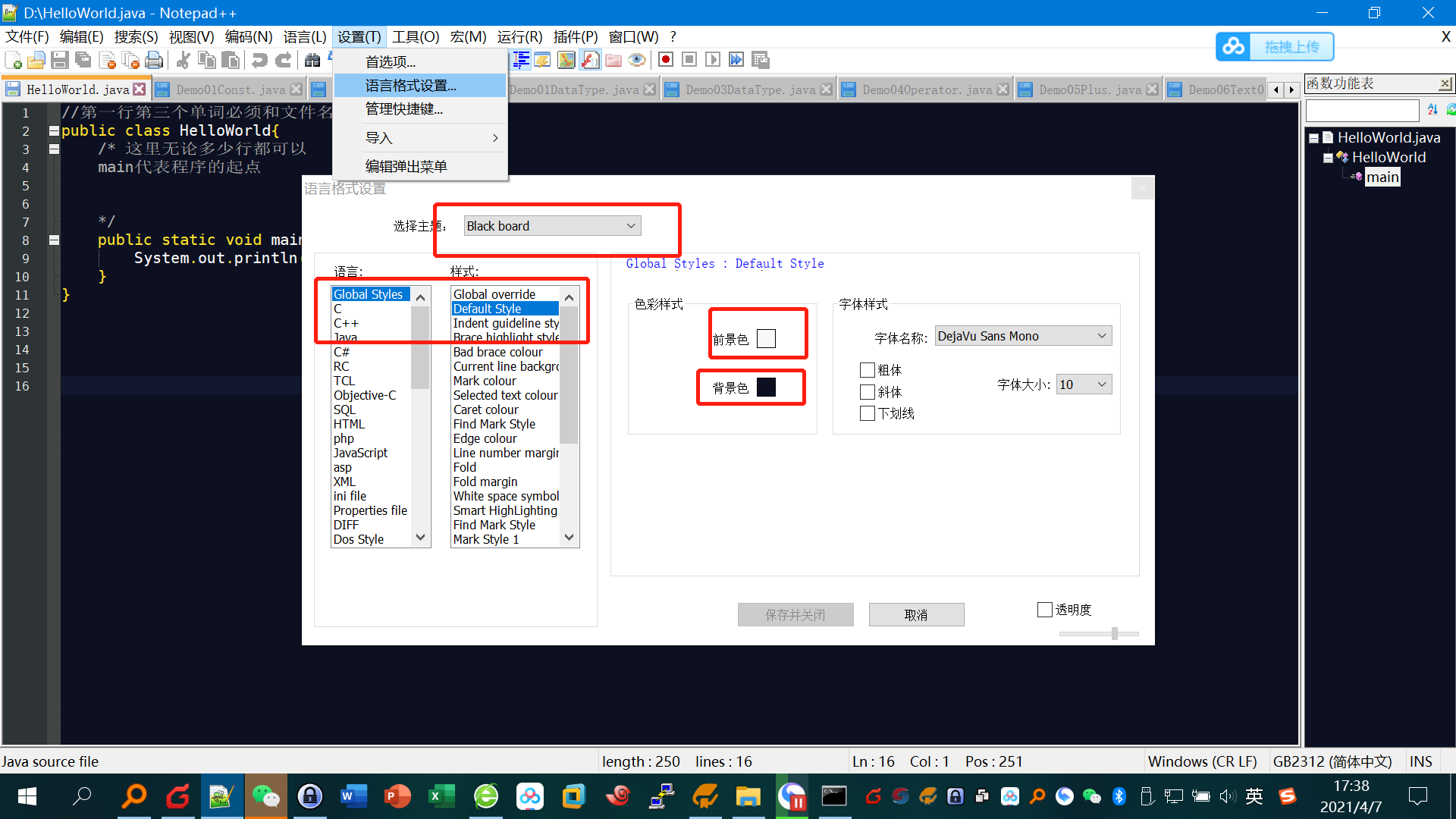Open the DejaVu Sans Mono font dropdown

[x=1103, y=335]
